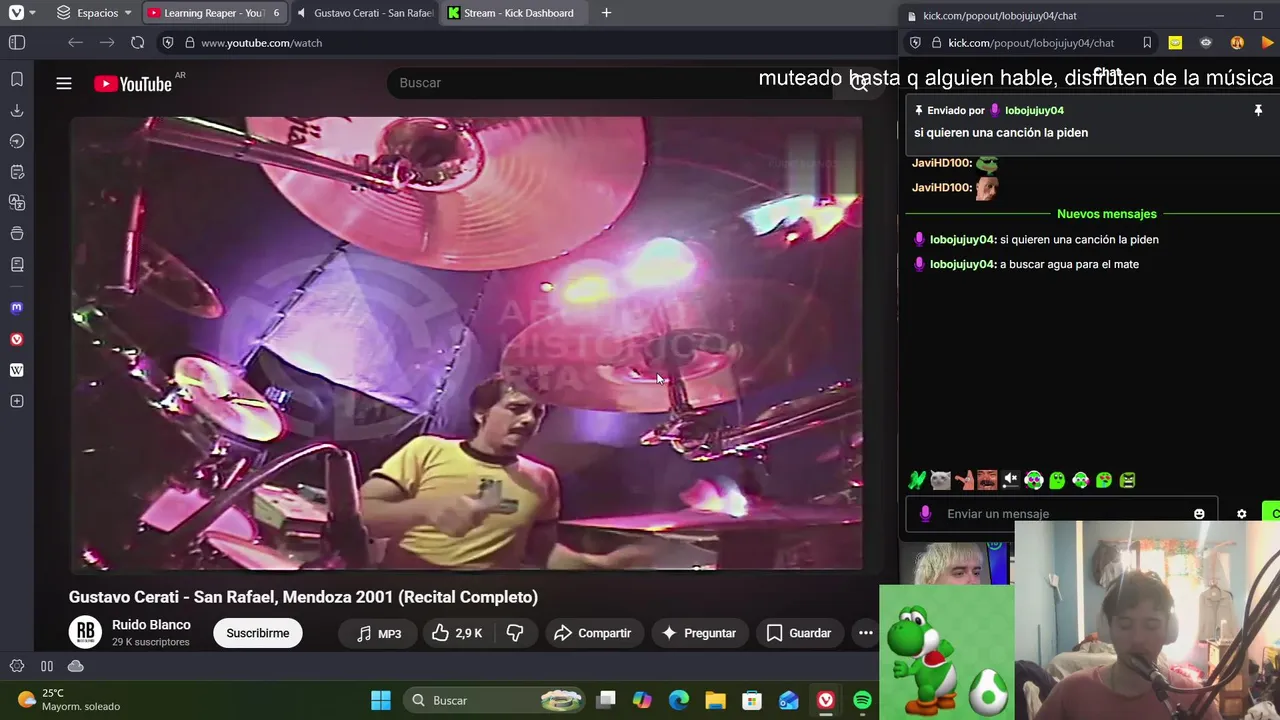1280x720 pixels.
Task: Open a new browser tab
Action: pos(606,13)
